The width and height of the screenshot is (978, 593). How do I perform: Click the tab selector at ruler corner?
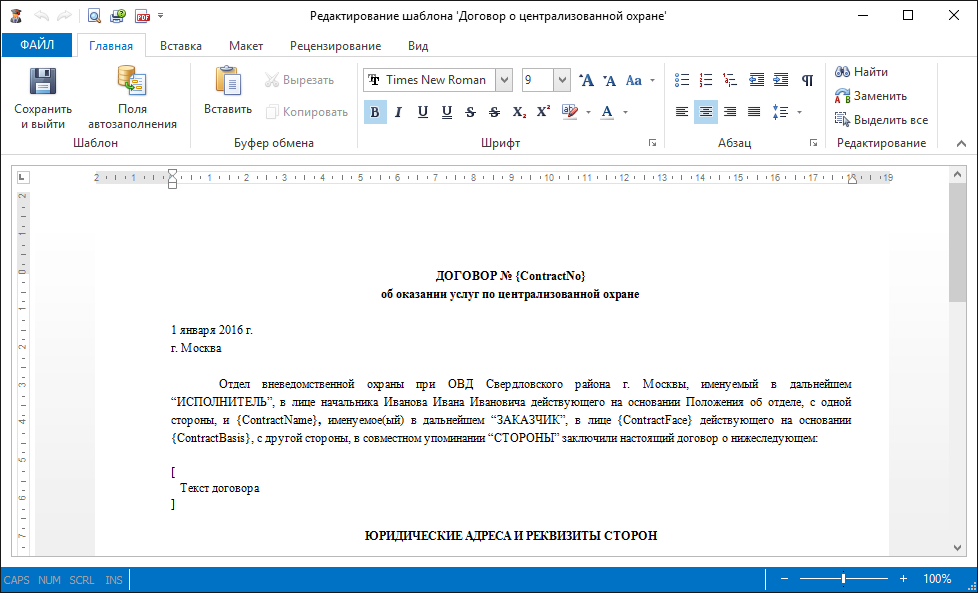point(22,178)
